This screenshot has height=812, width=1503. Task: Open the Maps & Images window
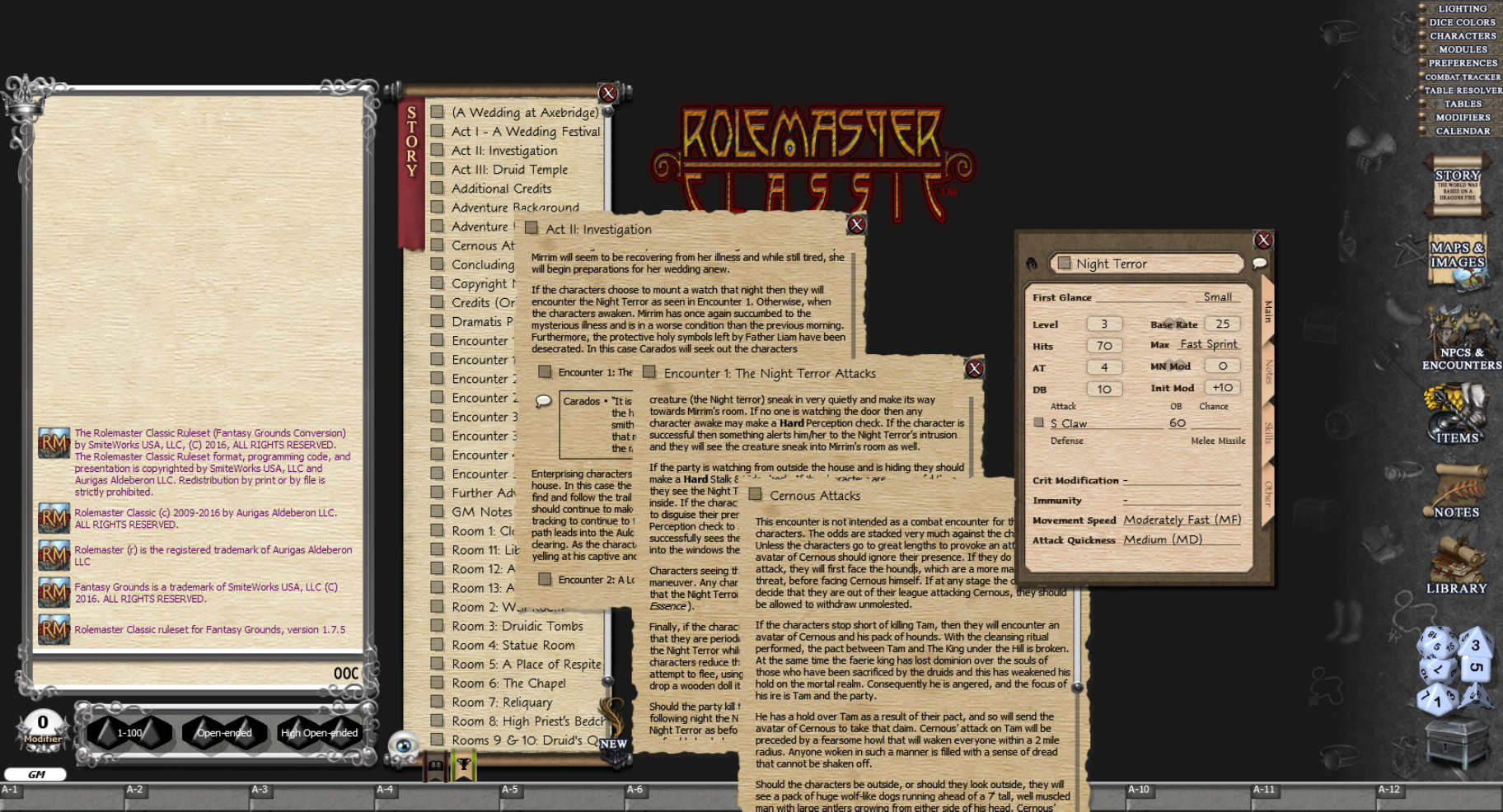tap(1459, 259)
